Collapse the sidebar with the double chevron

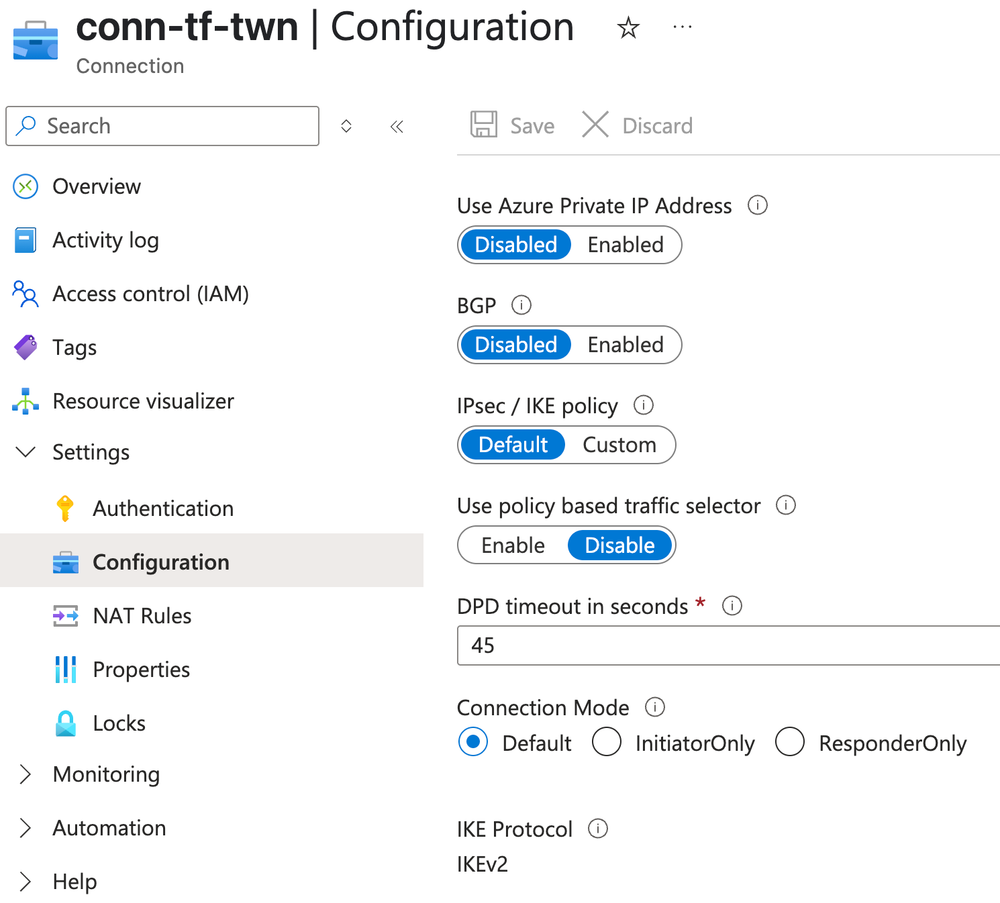click(396, 126)
